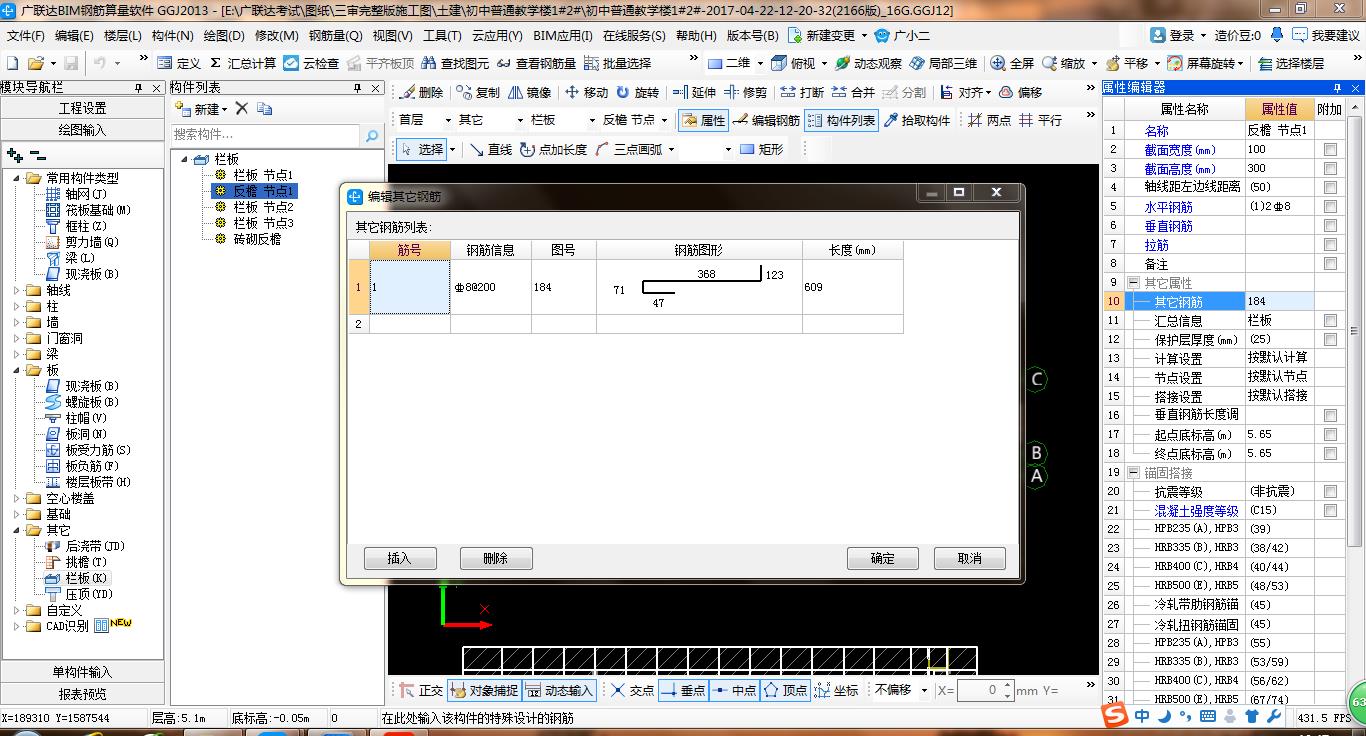
Task: Click the 筋号 cell in row 1
Action: [410, 288]
